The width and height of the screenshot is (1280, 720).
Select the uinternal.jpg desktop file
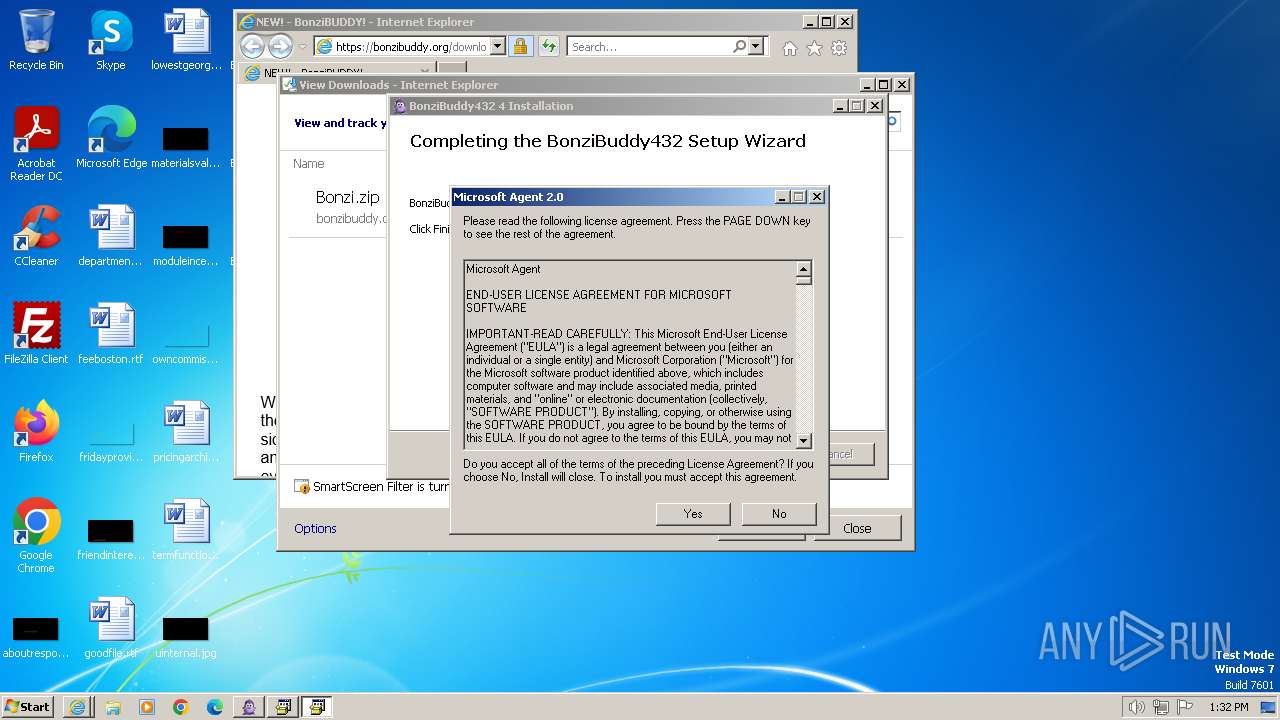click(x=186, y=636)
